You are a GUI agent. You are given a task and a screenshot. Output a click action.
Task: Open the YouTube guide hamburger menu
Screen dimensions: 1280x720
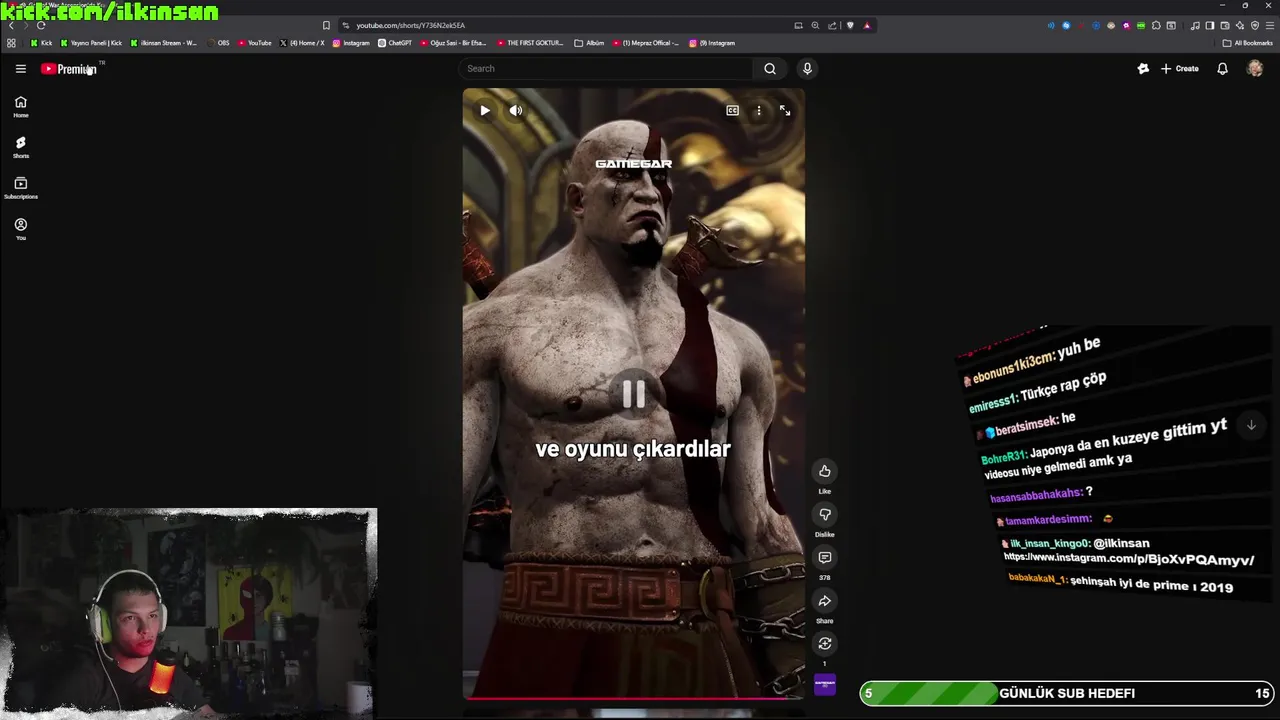click(x=20, y=68)
